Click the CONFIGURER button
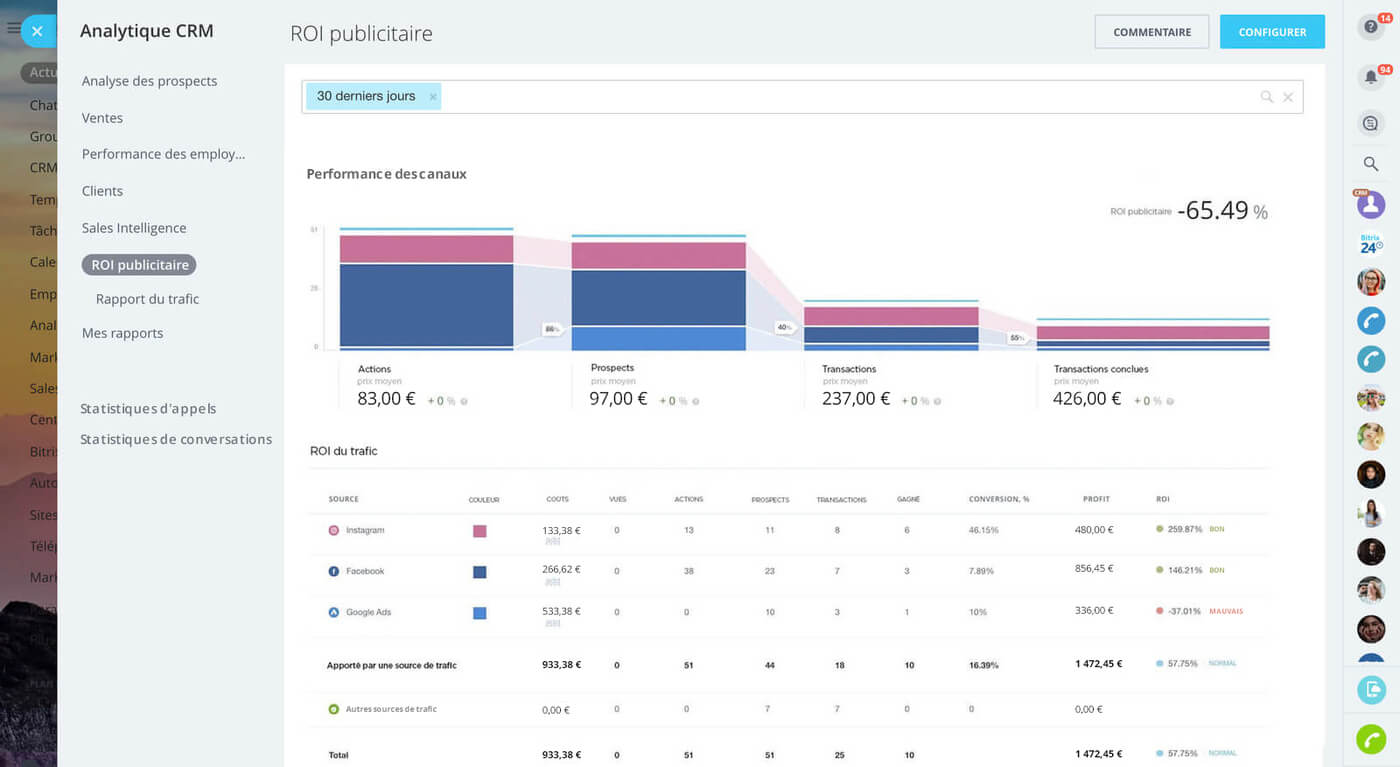 (x=1272, y=32)
